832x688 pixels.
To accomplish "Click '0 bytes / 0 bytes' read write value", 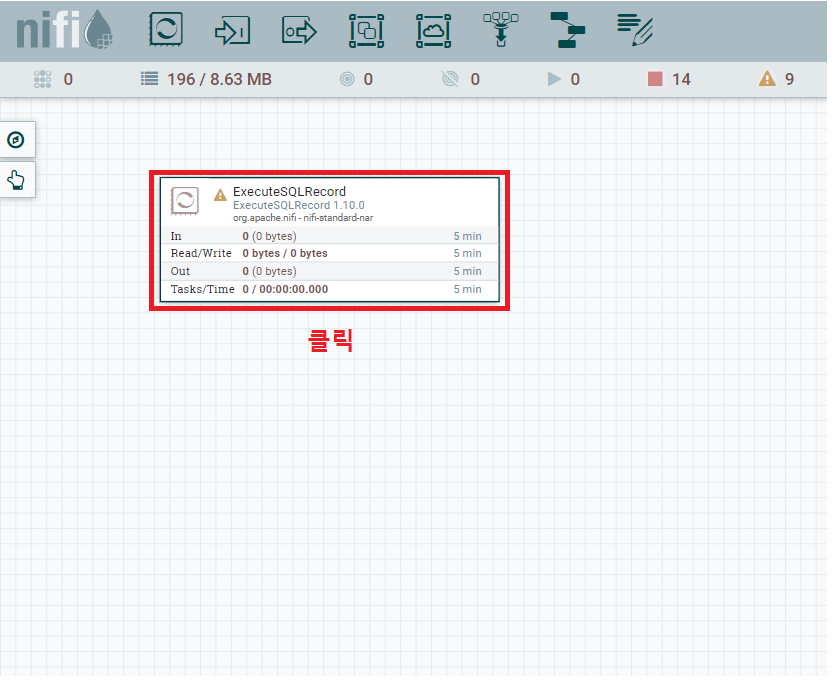I will [285, 254].
